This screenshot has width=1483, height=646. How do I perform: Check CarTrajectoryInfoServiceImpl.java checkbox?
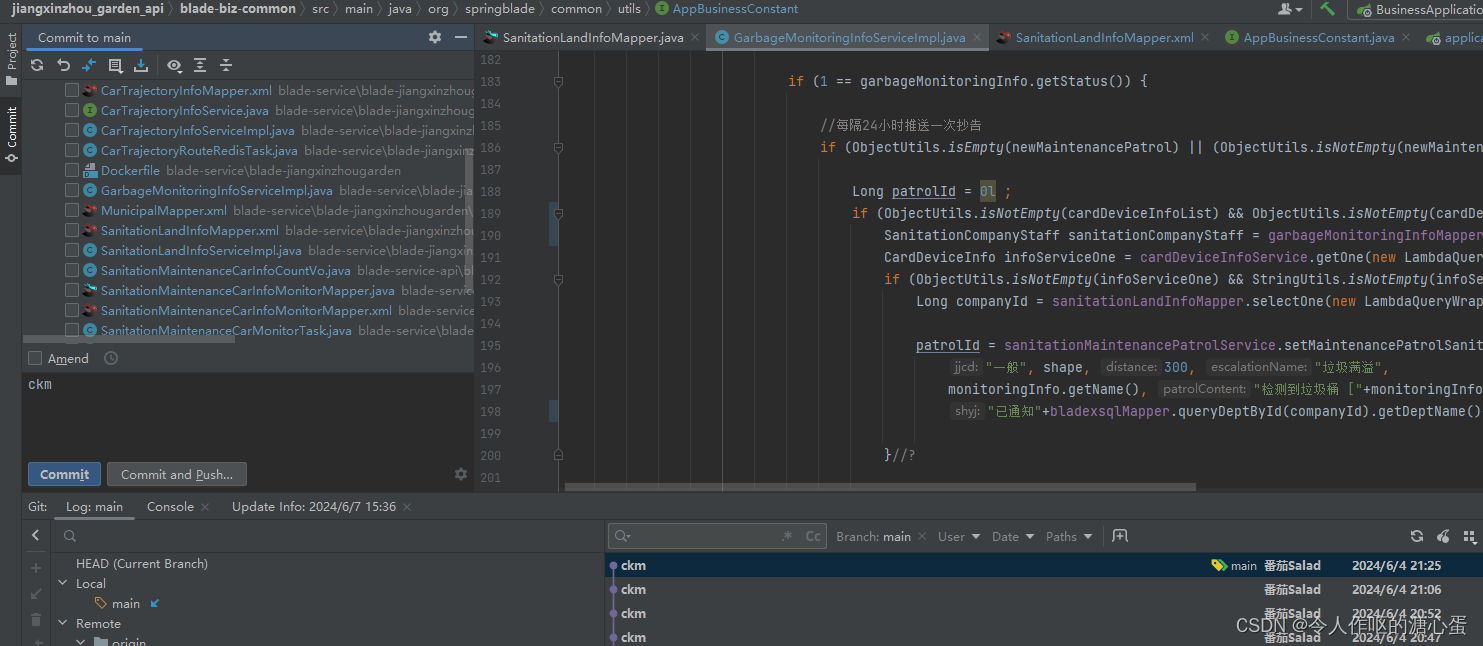click(72, 130)
